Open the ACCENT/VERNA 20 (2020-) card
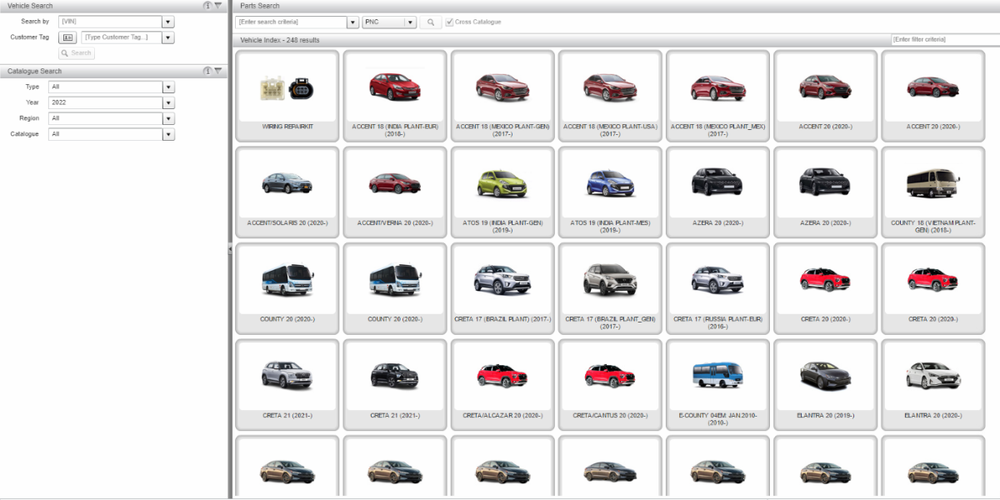Viewport: 1000px width, 500px height. 395,192
